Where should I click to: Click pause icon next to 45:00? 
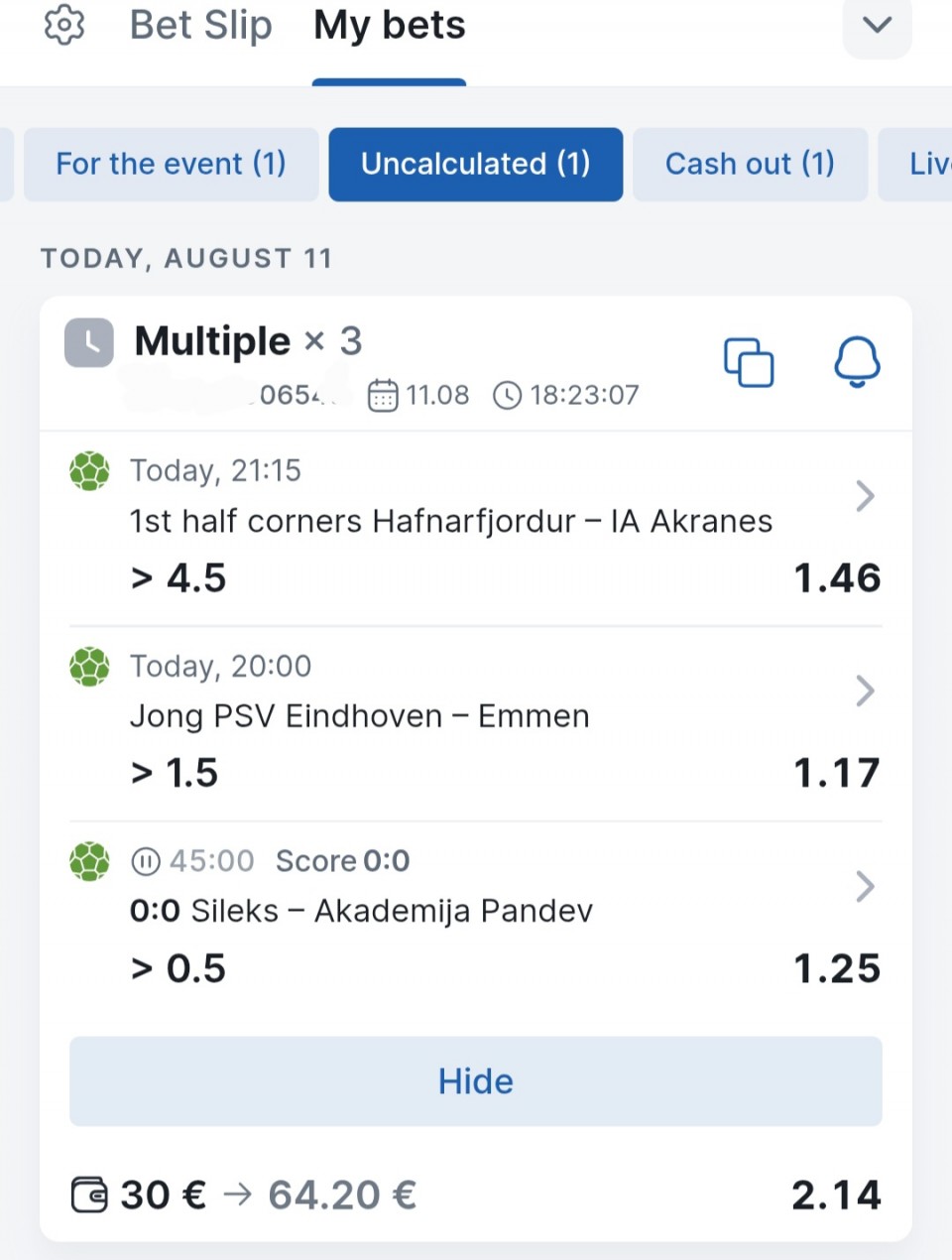tap(146, 861)
